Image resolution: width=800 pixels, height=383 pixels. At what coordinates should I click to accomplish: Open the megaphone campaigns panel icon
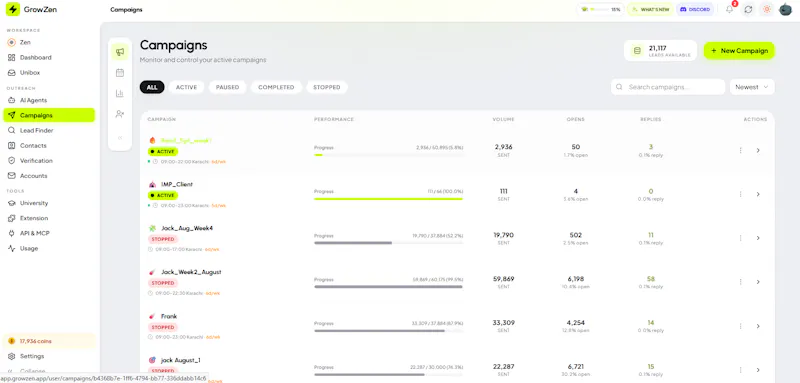[120, 52]
